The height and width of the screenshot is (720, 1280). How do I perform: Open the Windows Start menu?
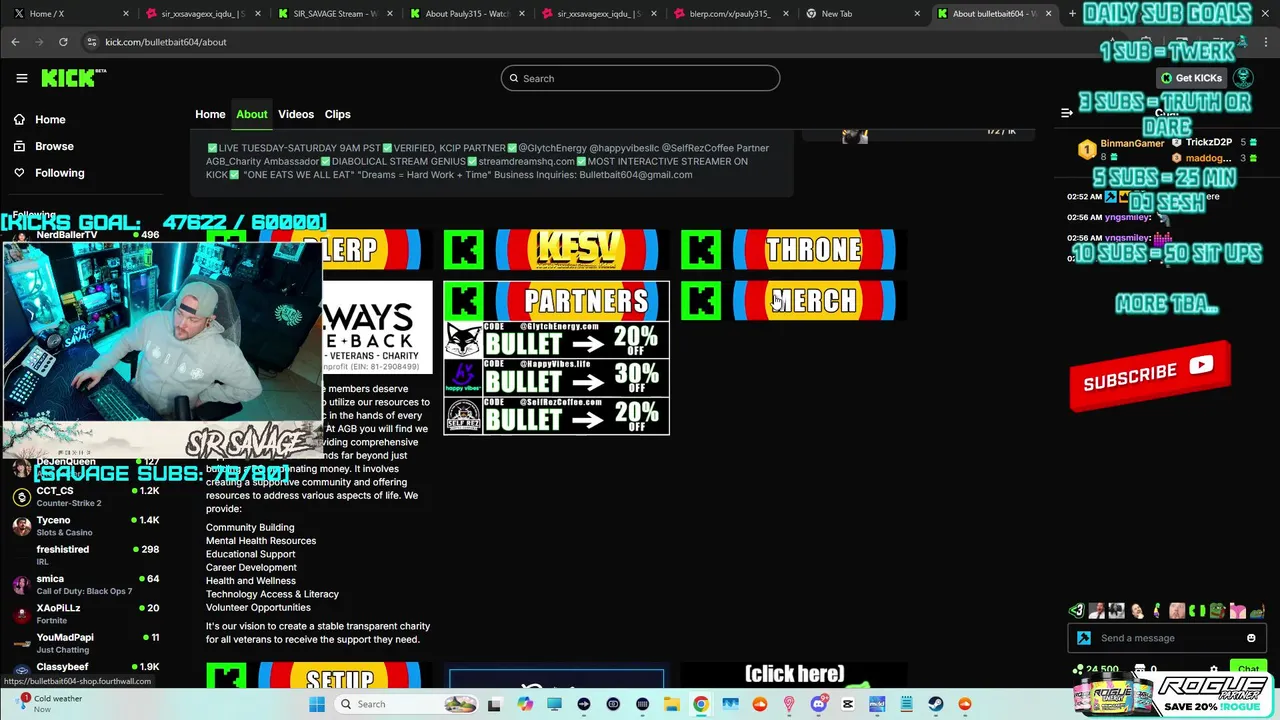317,704
